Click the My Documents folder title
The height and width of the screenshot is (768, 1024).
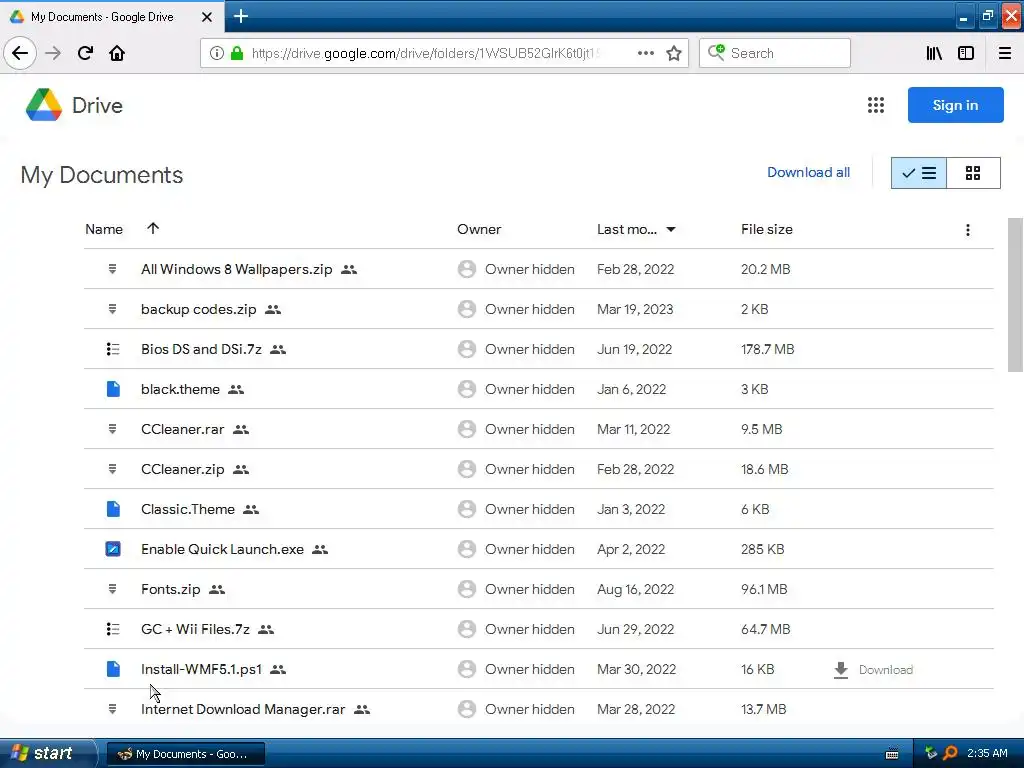(102, 175)
